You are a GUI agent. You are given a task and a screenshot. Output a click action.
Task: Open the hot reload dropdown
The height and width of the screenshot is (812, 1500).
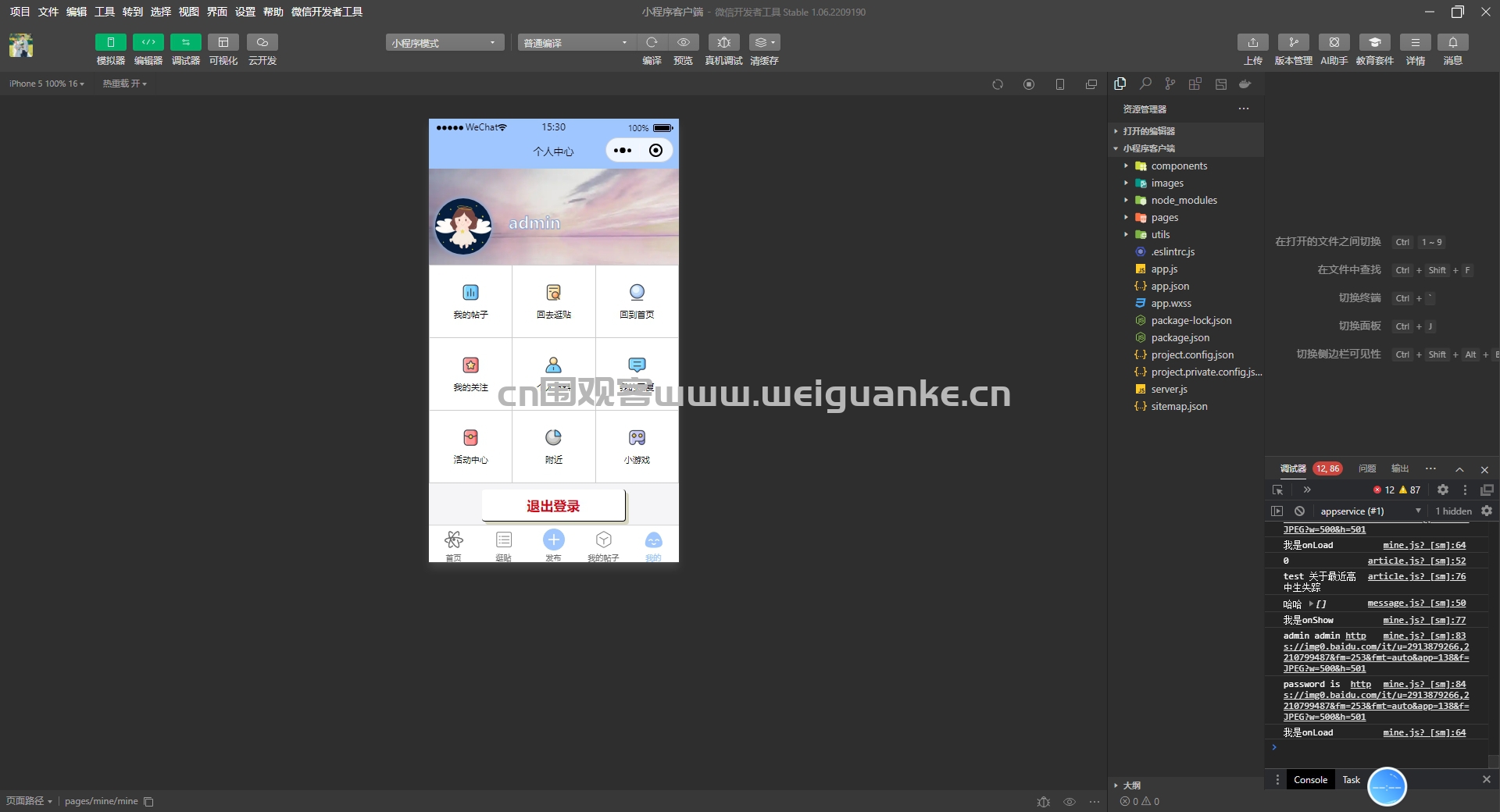click(x=124, y=84)
